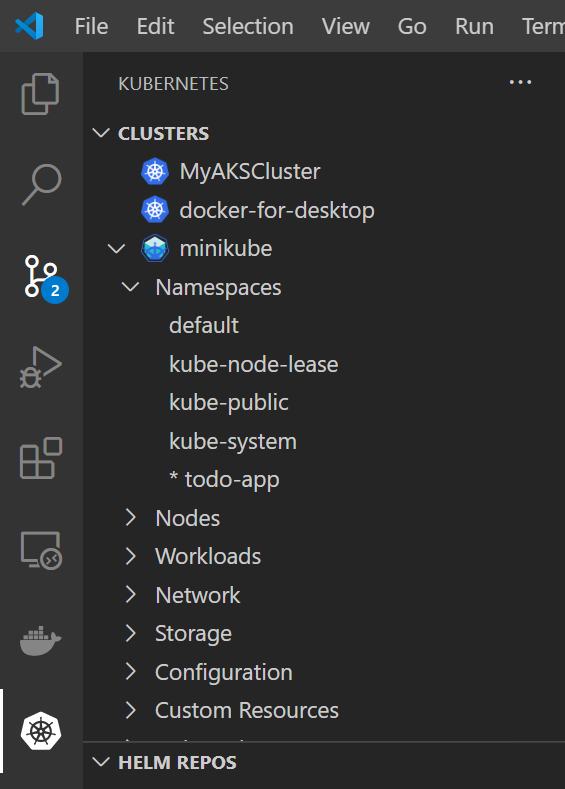Open the Docker view
This screenshot has width=565, height=789.
coord(40,640)
